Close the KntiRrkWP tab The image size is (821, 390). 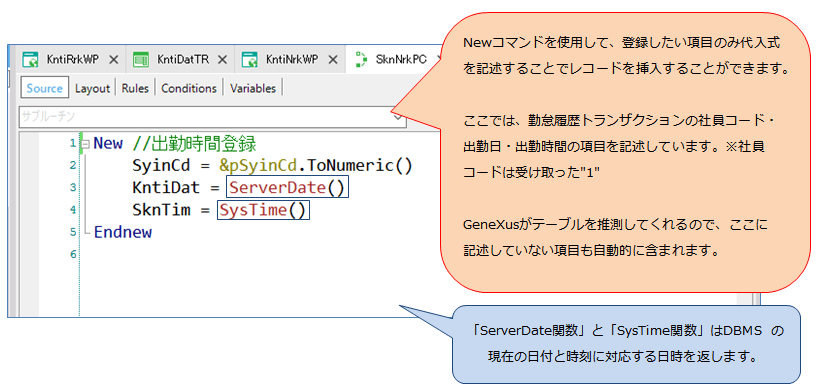pyautogui.click(x=114, y=60)
